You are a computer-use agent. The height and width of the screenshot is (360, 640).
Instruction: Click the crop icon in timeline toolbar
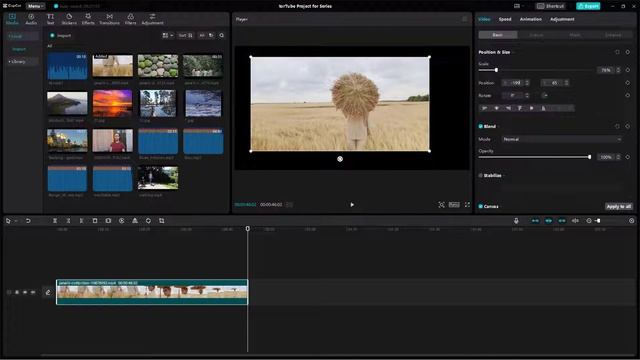coord(162,221)
